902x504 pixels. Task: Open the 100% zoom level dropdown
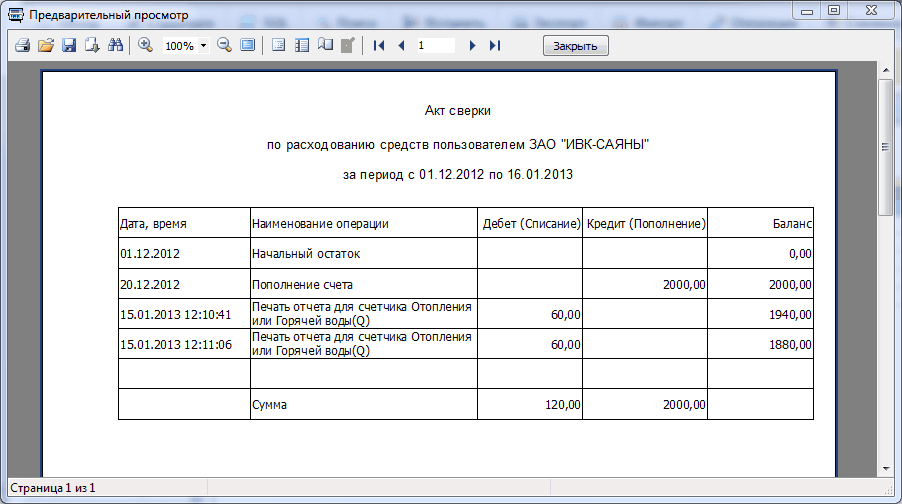click(203, 45)
